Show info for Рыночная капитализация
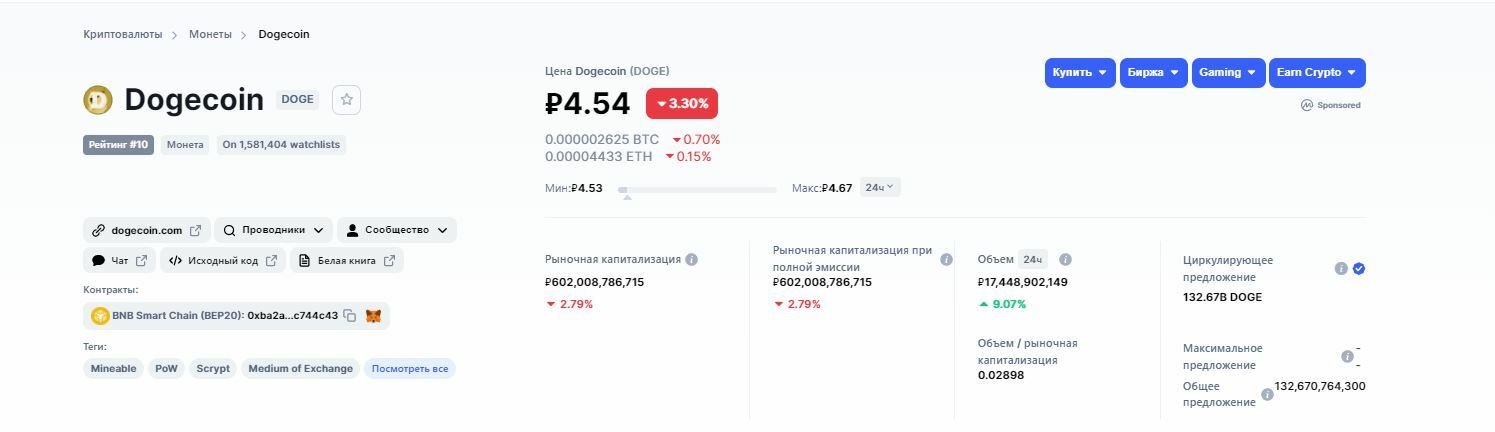The image size is (1495, 432). pyautogui.click(x=691, y=259)
